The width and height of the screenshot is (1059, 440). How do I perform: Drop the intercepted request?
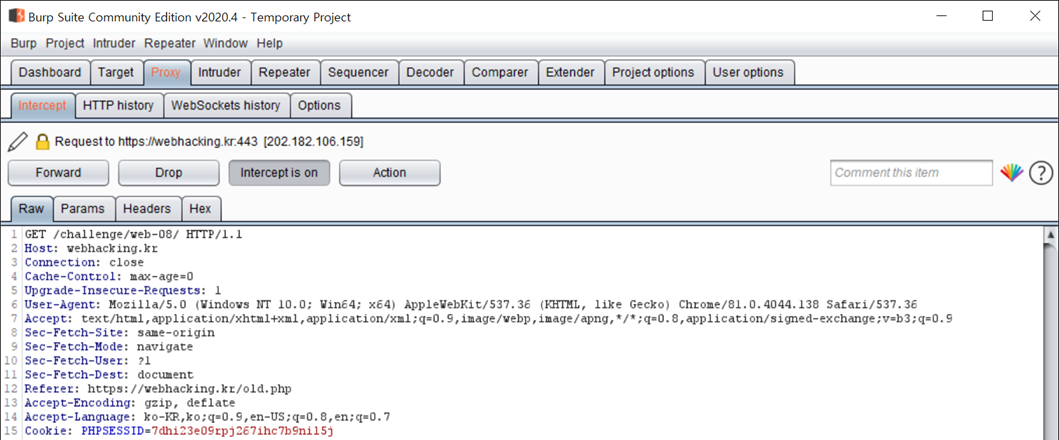pos(169,173)
